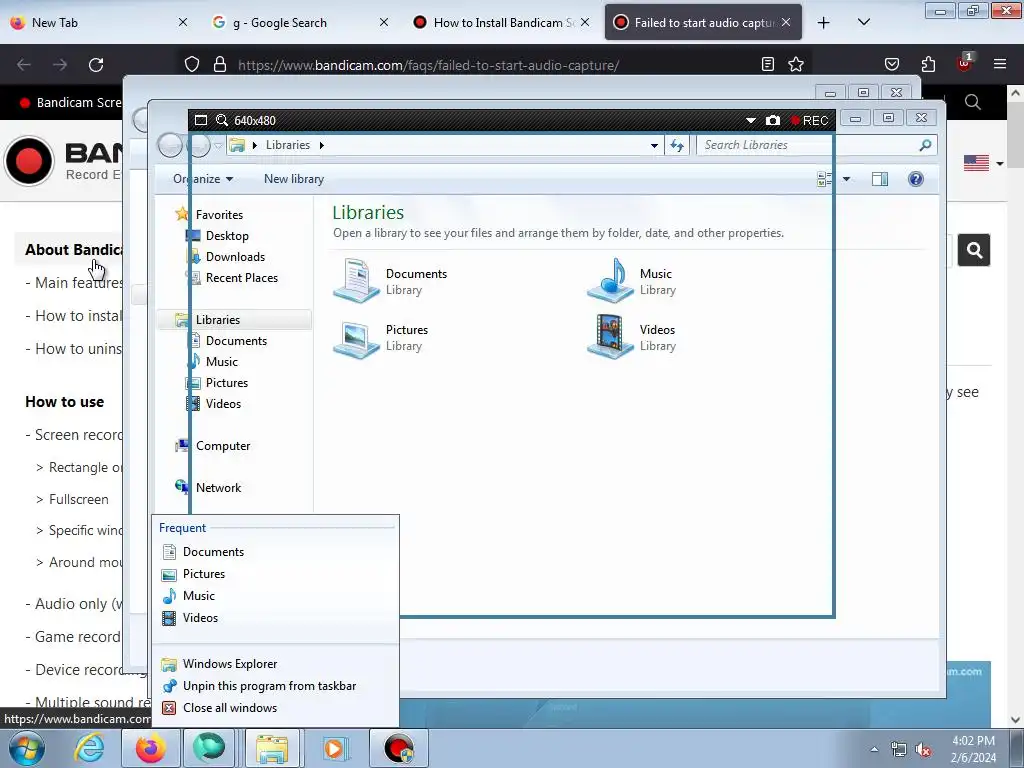Select Music under Libraries in sidebar
Viewport: 1024px width, 768px height.
pos(221,362)
